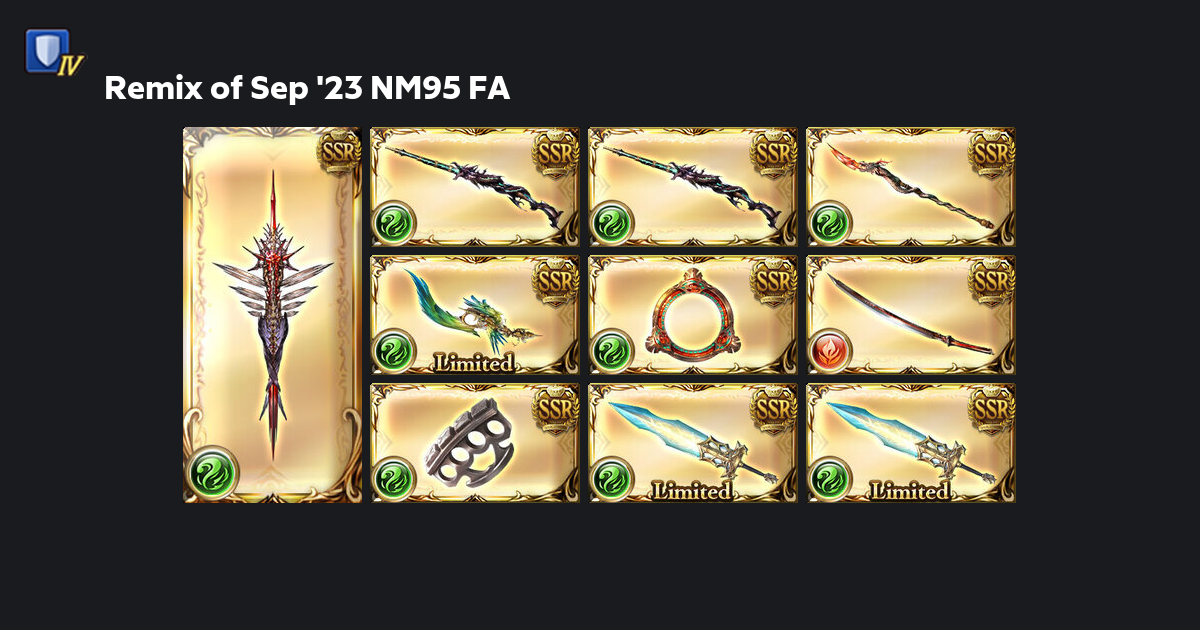The width and height of the screenshot is (1200, 630).
Task: Click the SSR badge on mainhand weapon
Action: click(337, 152)
